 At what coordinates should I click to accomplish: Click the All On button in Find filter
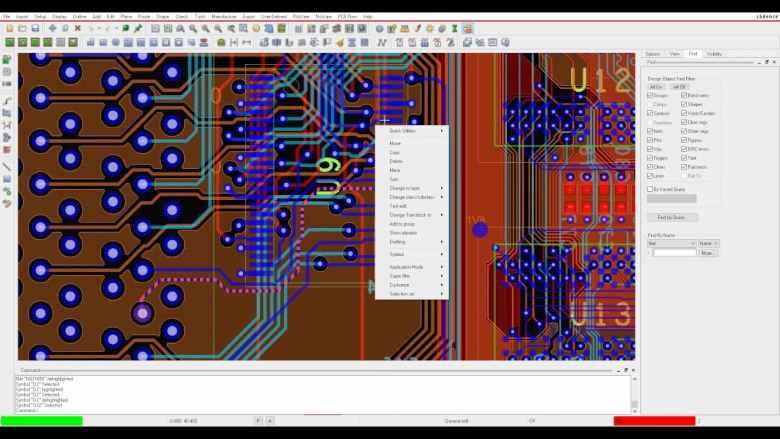pos(656,86)
